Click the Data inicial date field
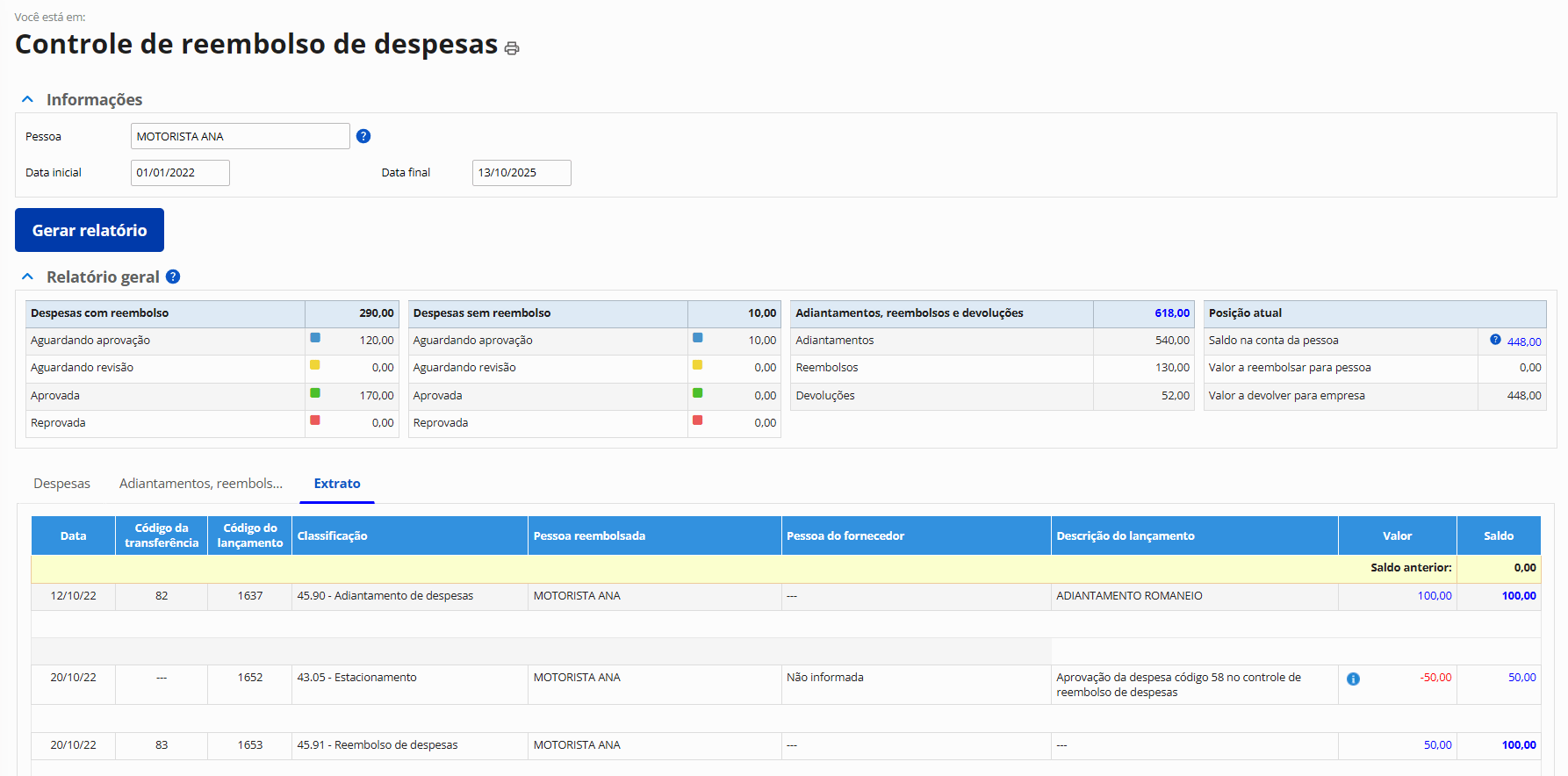Viewport: 1568px width, 776px height. pos(180,173)
